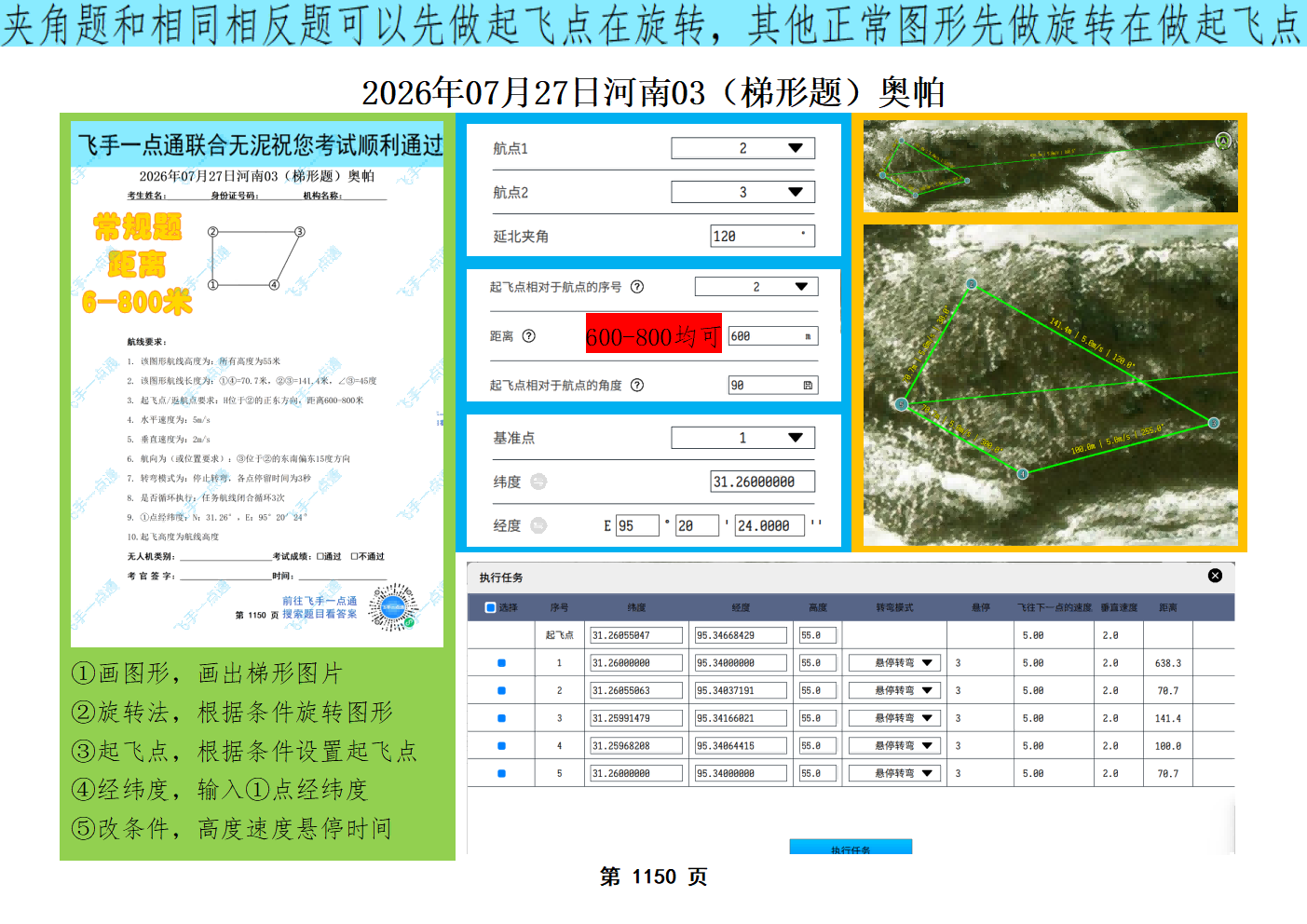1307x924 pixels.
Task: Select waypoint 3 marker on the large map
Action: pyautogui.click(x=1214, y=423)
